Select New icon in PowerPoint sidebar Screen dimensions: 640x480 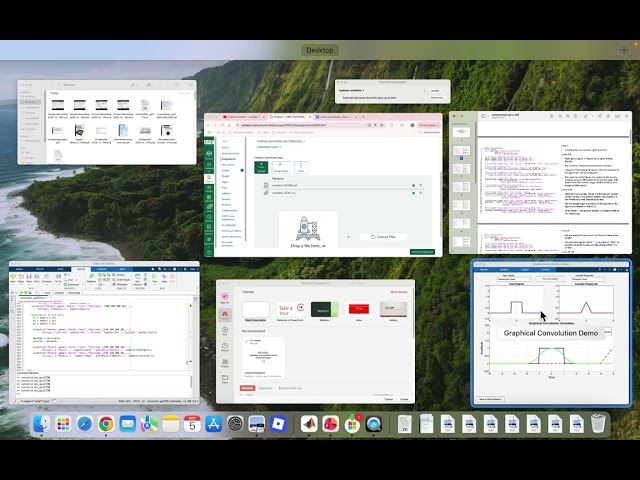tap(225, 331)
